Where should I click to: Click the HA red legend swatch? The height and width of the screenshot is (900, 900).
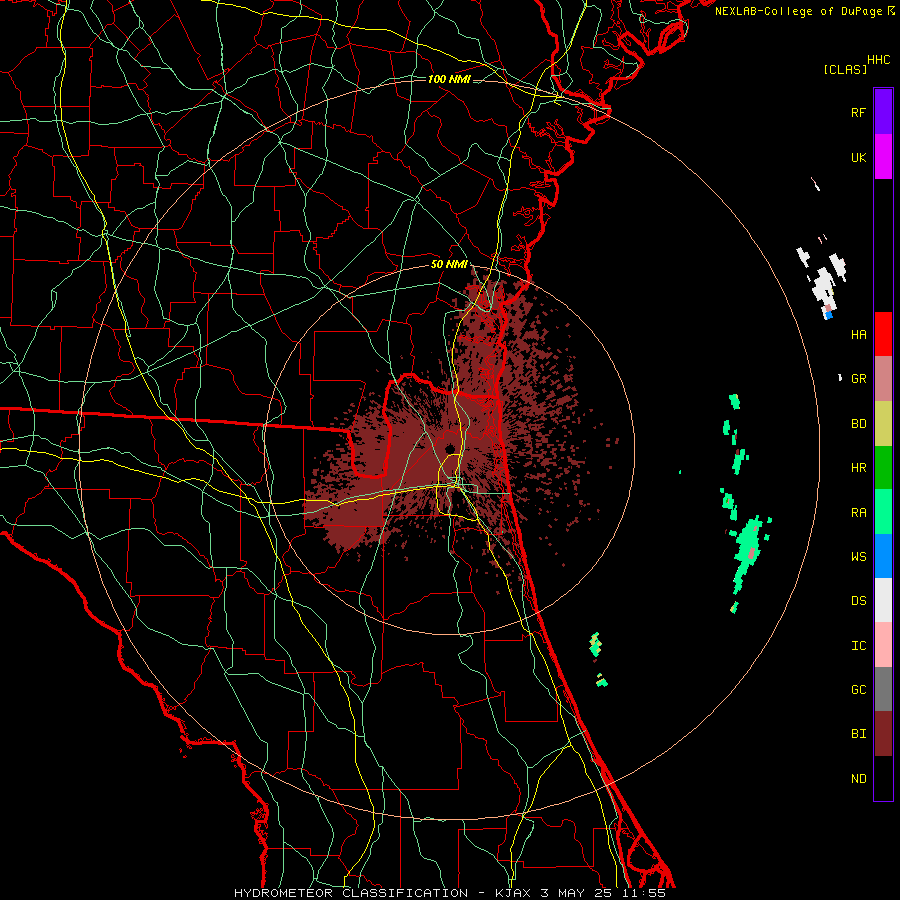[883, 334]
